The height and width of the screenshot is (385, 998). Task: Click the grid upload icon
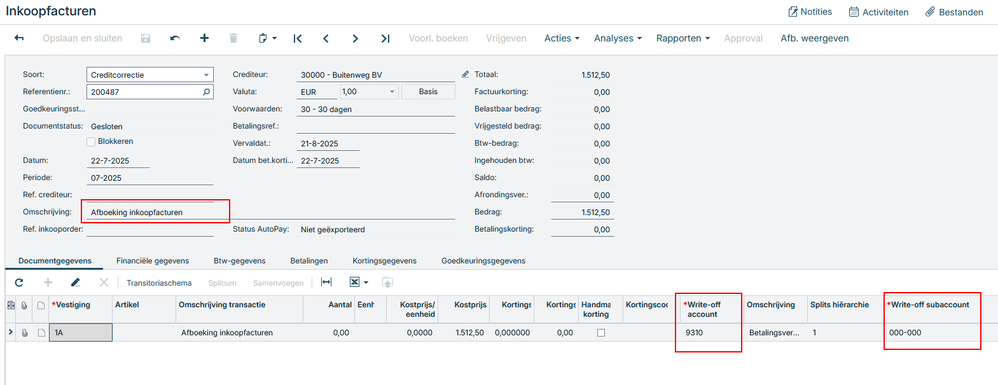(x=387, y=282)
